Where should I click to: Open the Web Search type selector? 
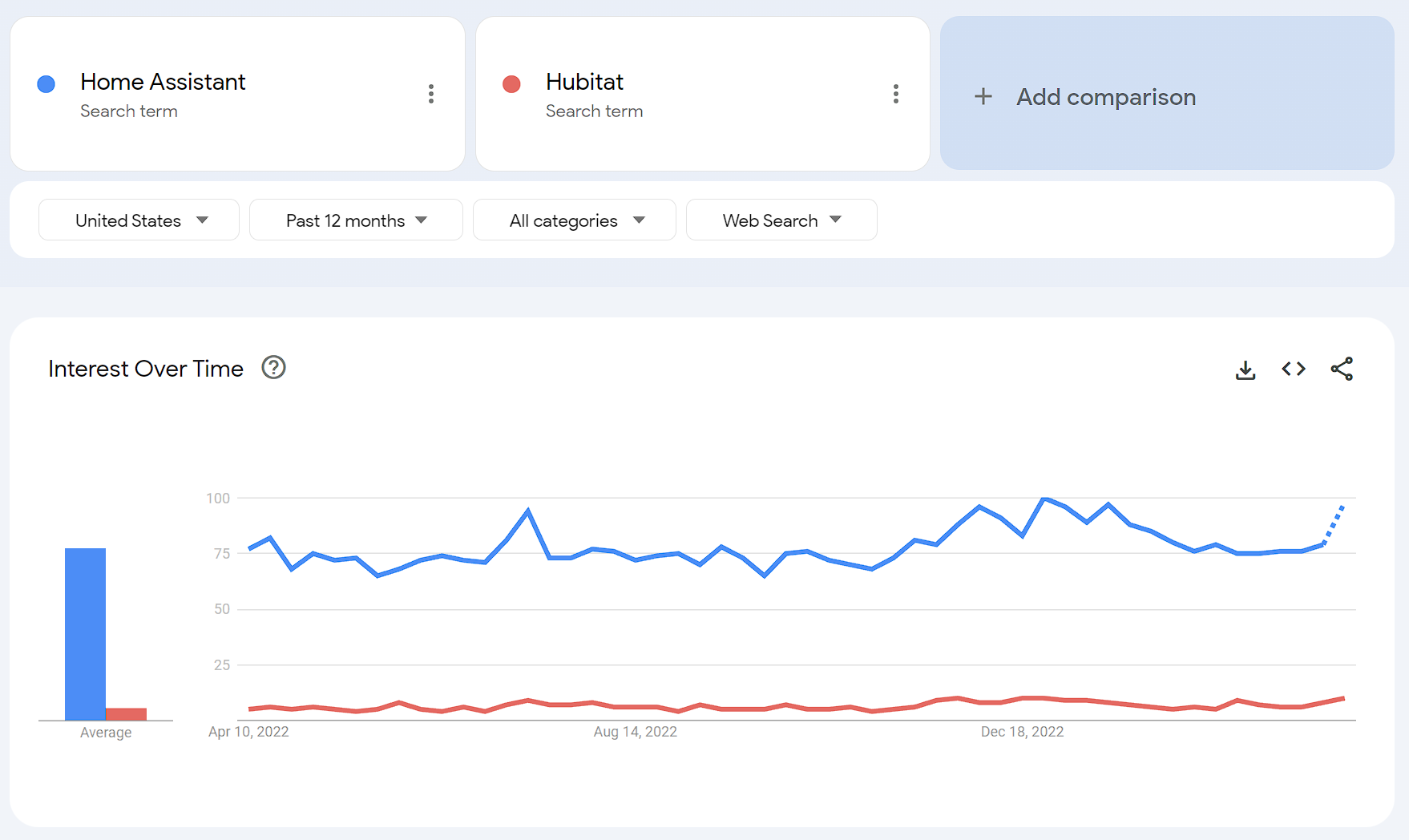[x=781, y=220]
